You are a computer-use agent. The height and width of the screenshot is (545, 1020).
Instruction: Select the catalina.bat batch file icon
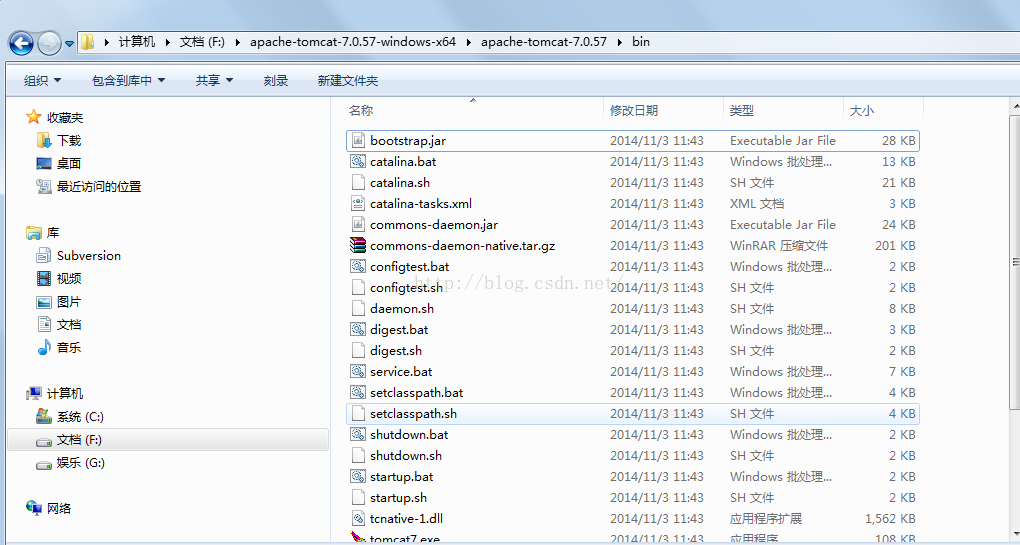click(x=358, y=161)
